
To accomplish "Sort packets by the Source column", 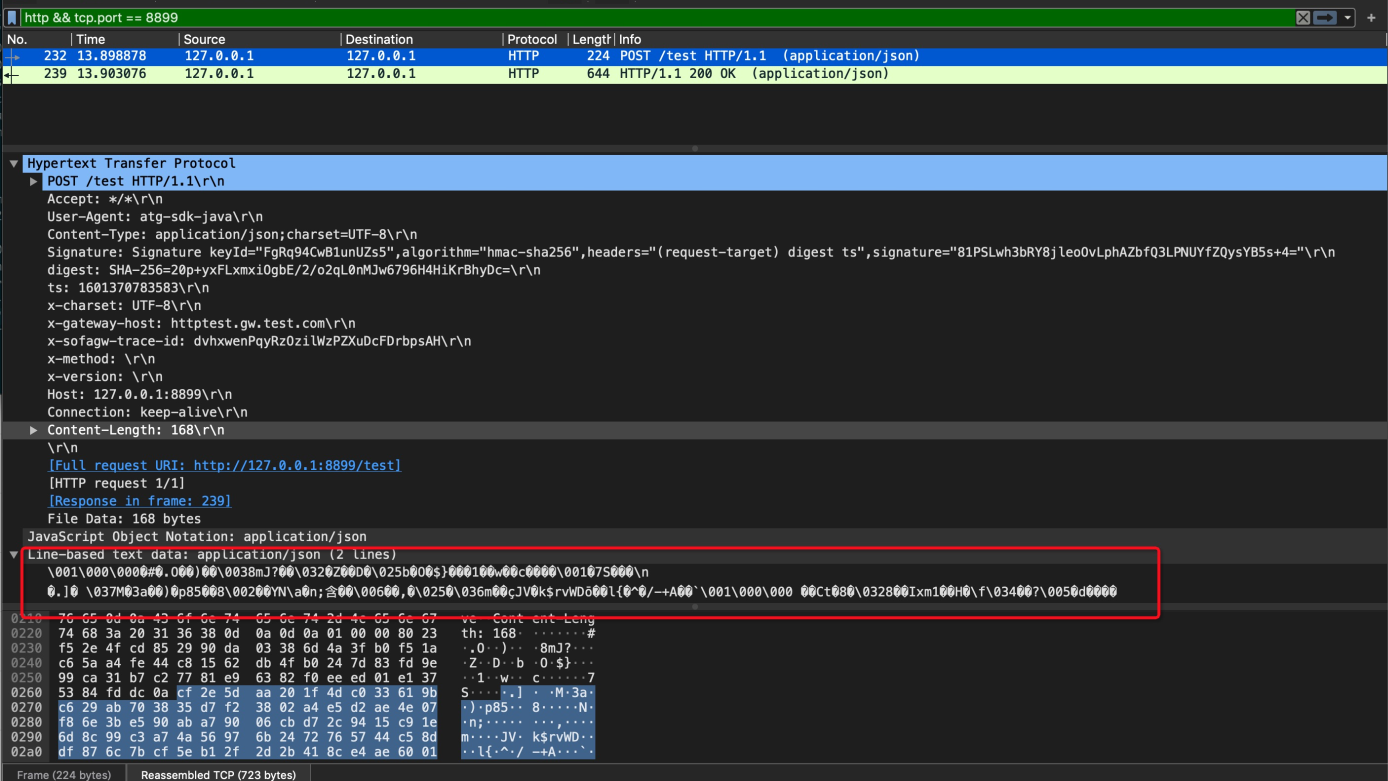I will click(259, 39).
